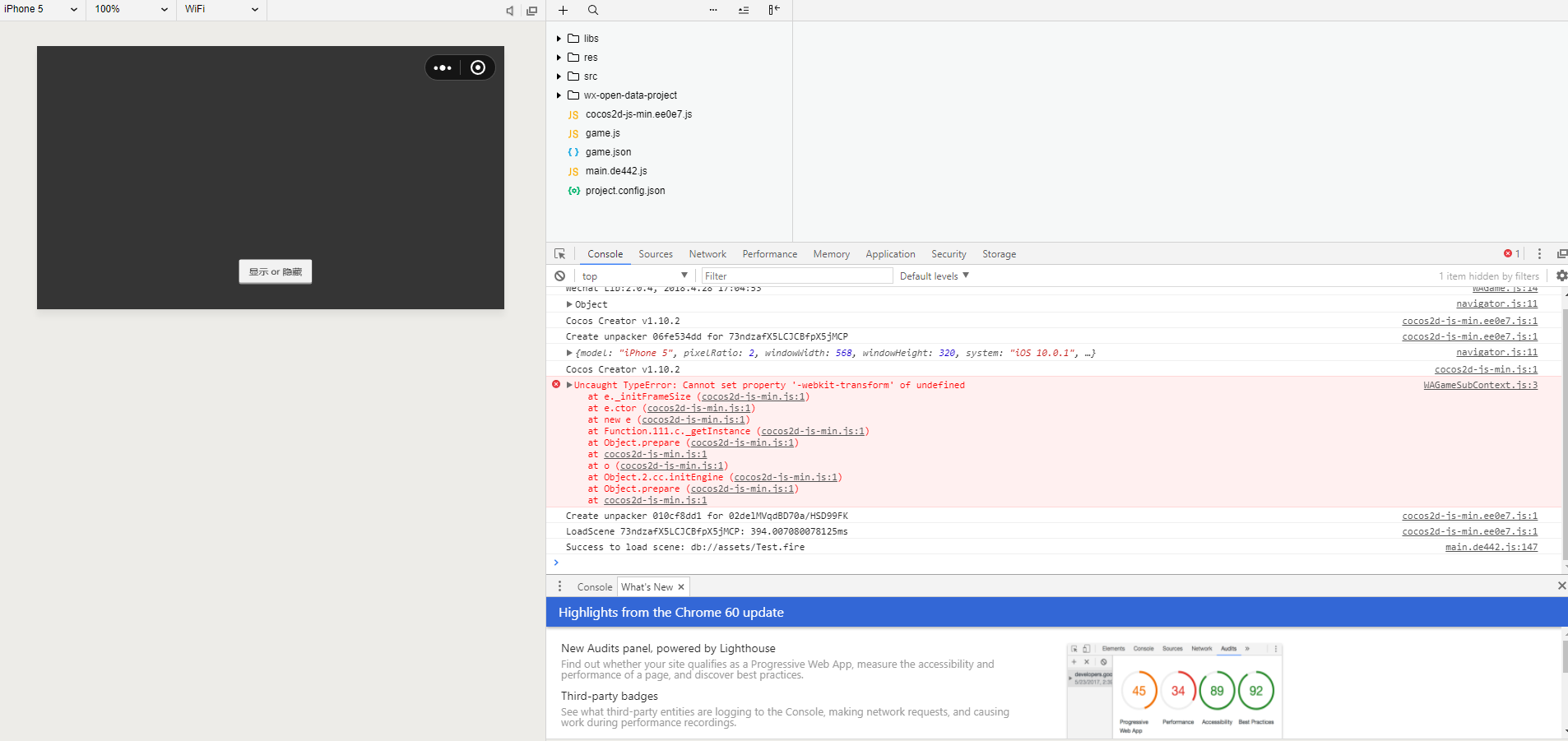Open the 100% zoom level dropdown
This screenshot has width=1568, height=741.
click(x=131, y=10)
